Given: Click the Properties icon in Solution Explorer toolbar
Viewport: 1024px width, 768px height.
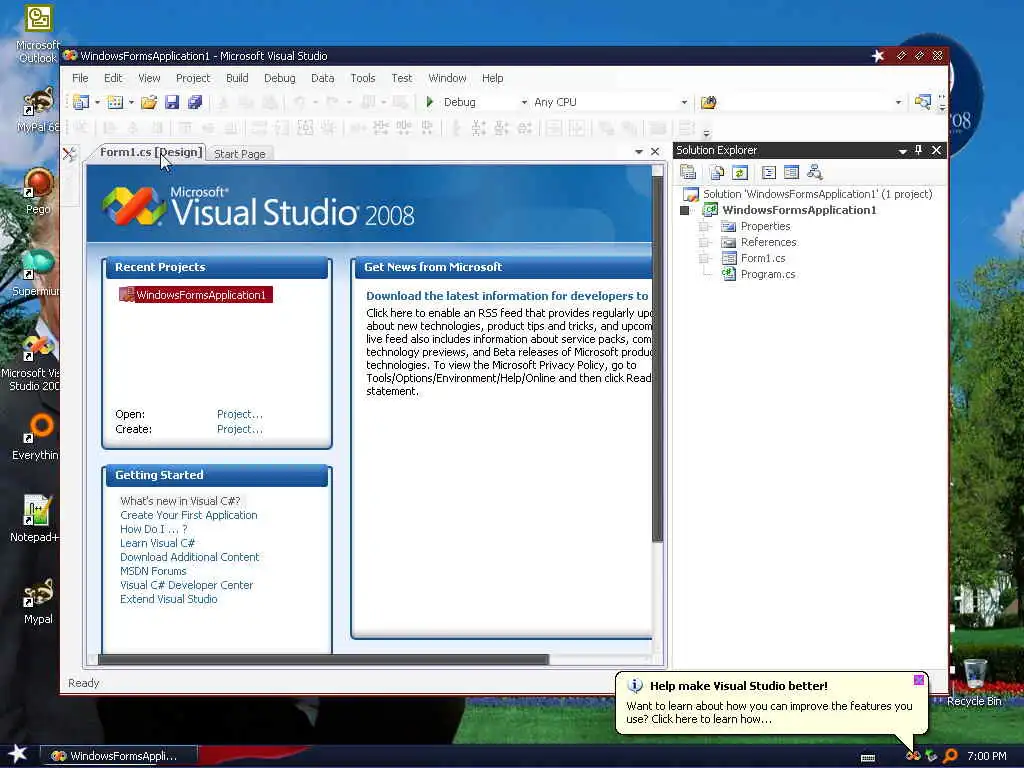Looking at the screenshot, I should click(688, 172).
